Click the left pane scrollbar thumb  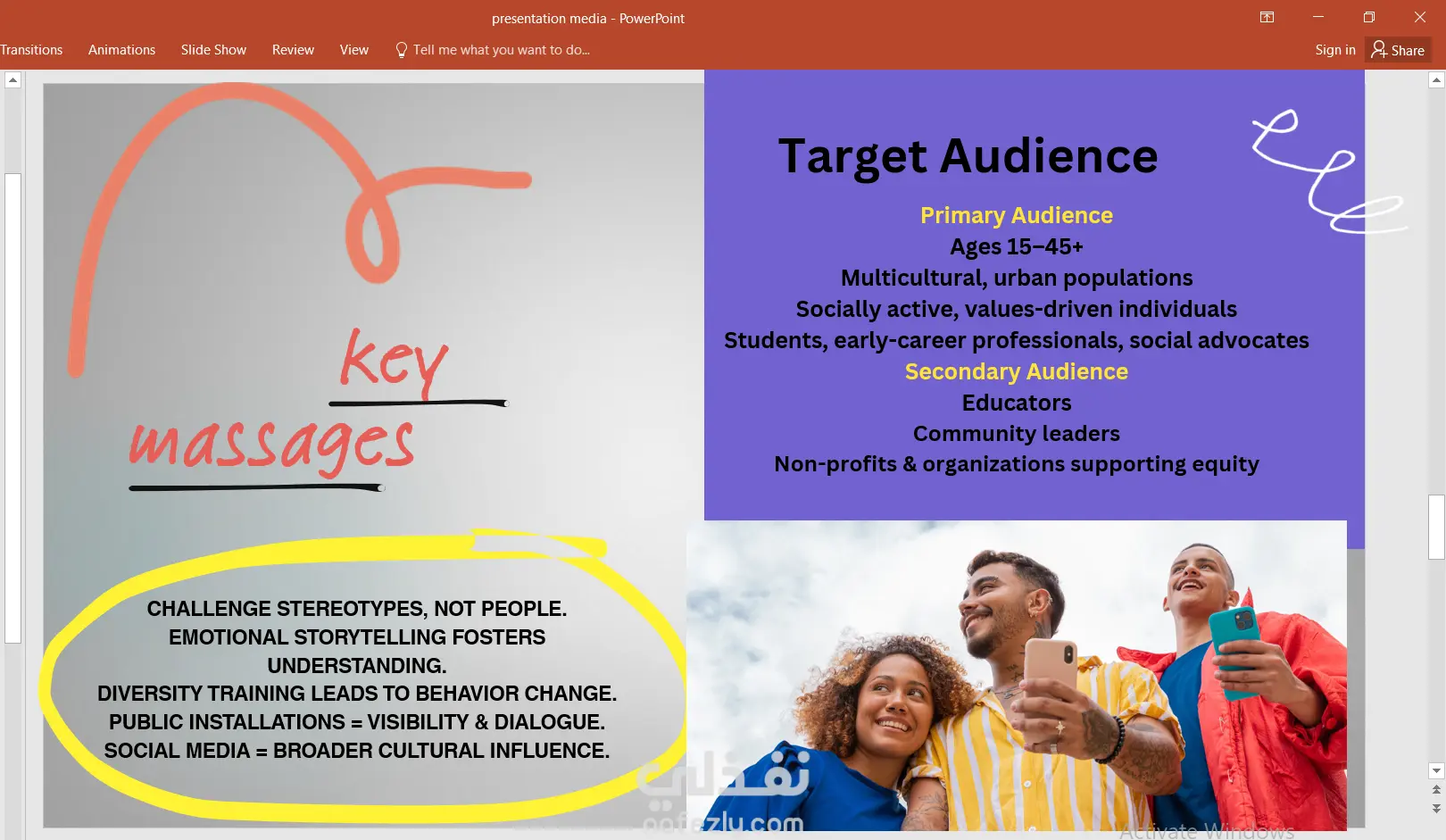(x=12, y=408)
